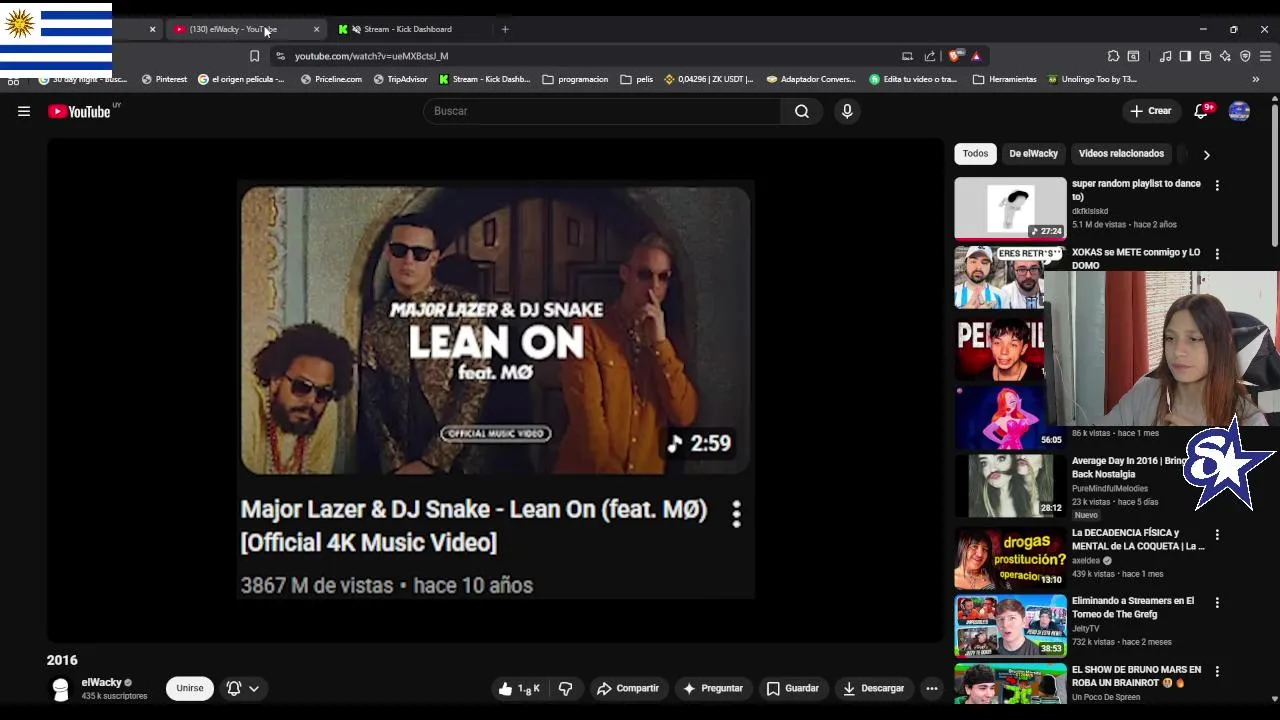The height and width of the screenshot is (720, 1280).
Task: Open the browser main menu
Action: click(x=1265, y=56)
